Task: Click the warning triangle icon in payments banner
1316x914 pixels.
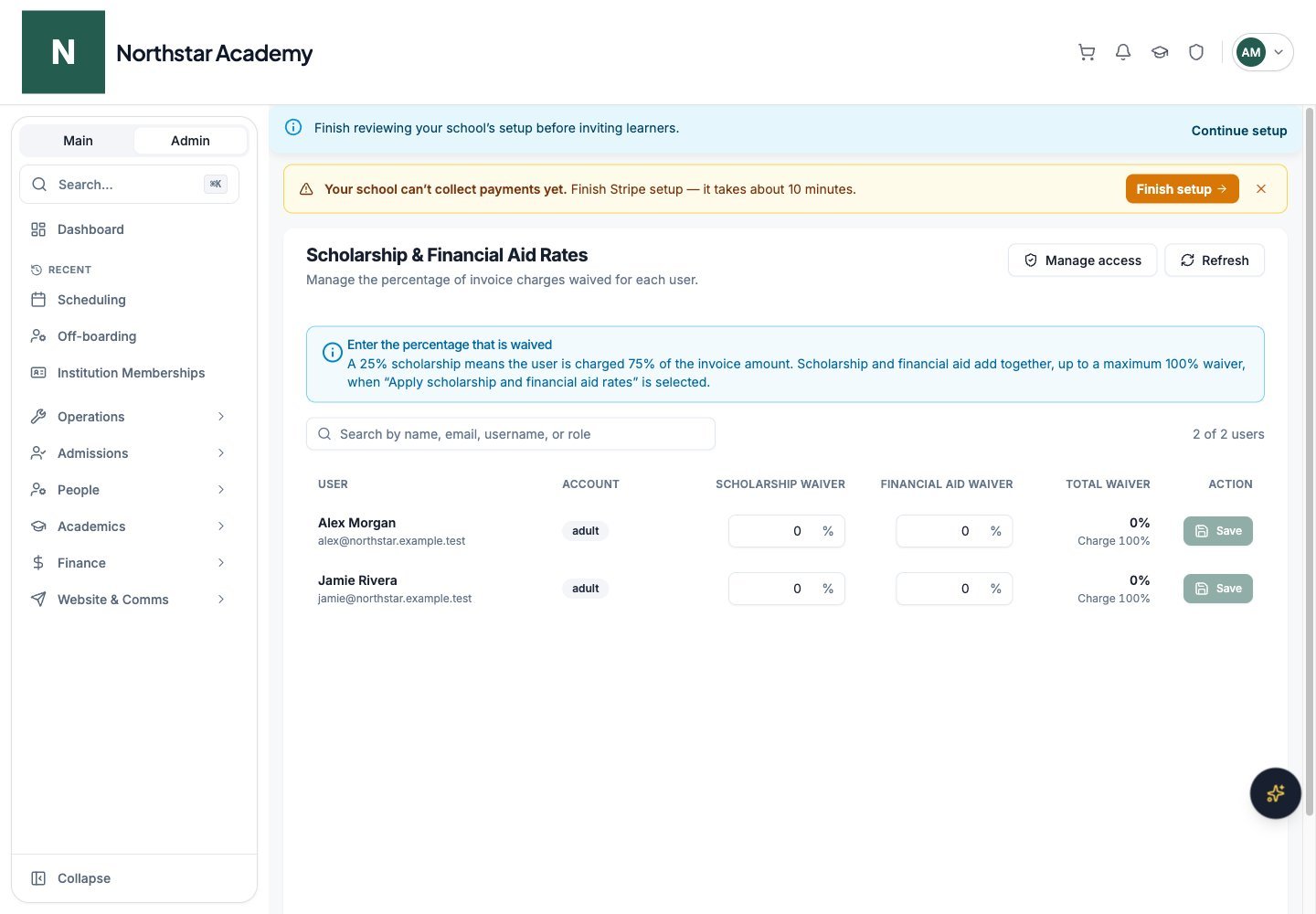Action: (306, 189)
